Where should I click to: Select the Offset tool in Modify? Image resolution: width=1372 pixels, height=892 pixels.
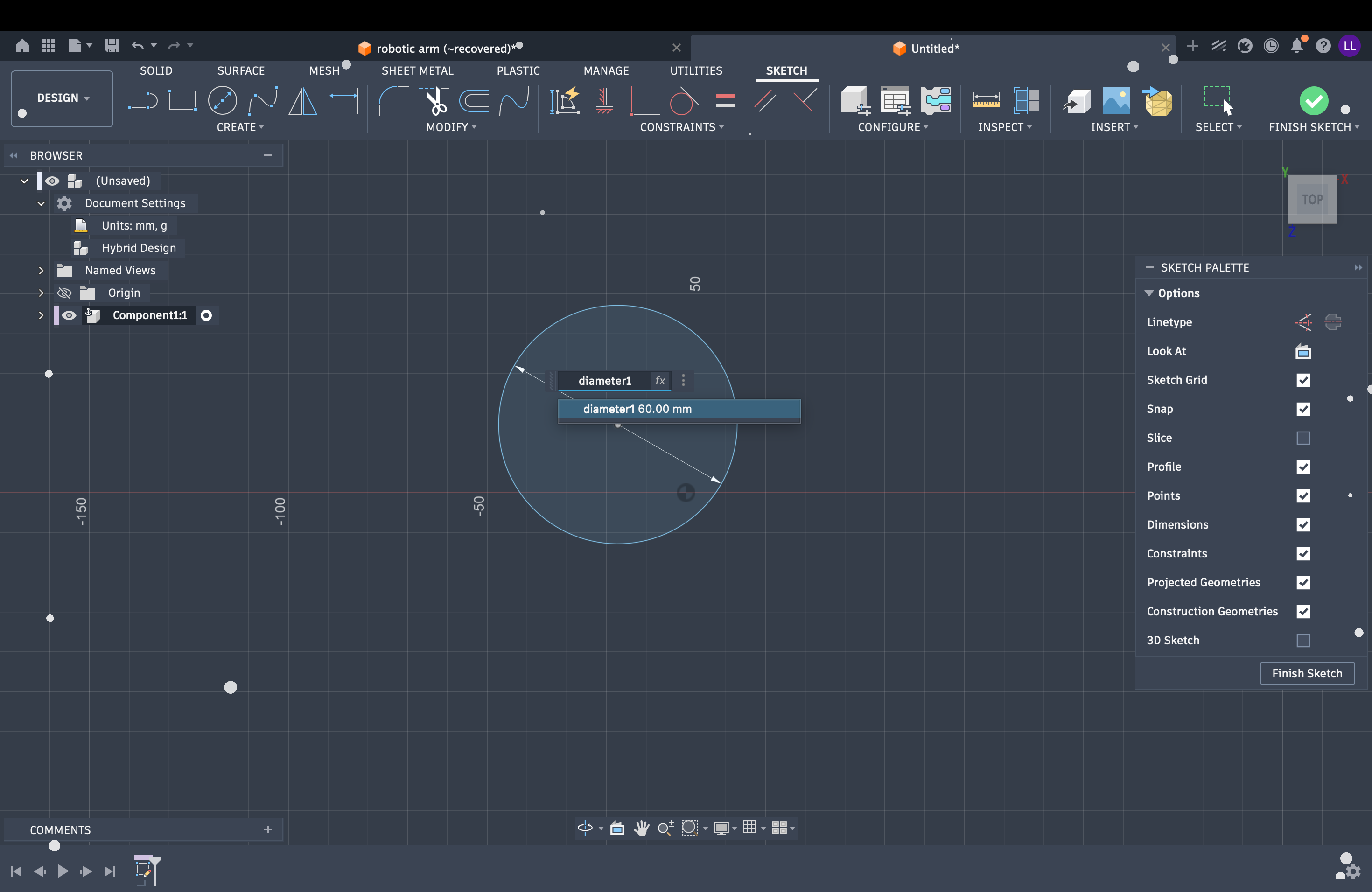(475, 101)
